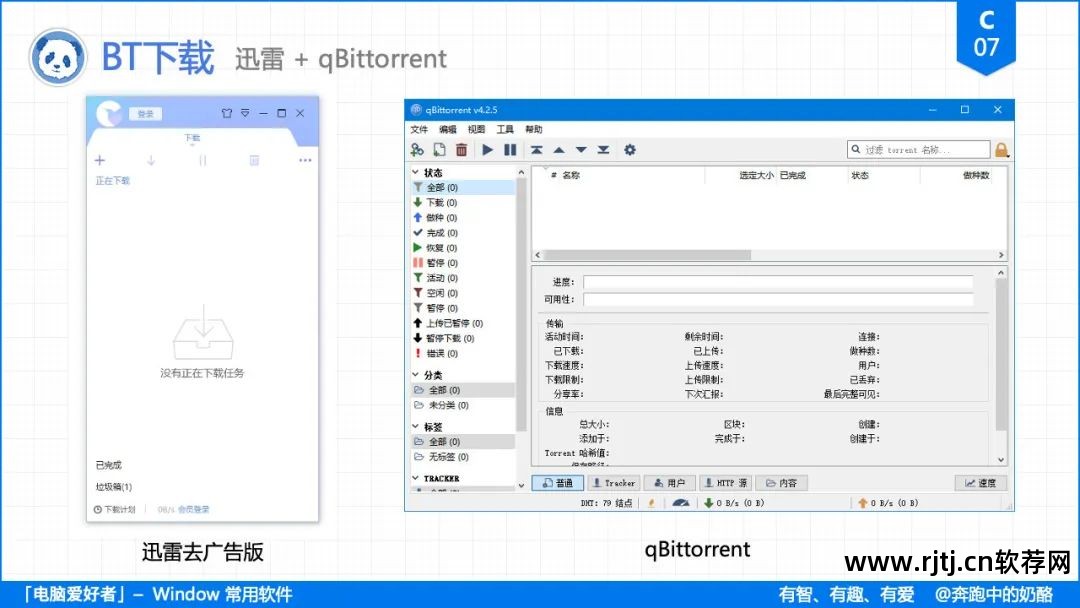Click torrent list horizontal scrollbar

coord(647,255)
